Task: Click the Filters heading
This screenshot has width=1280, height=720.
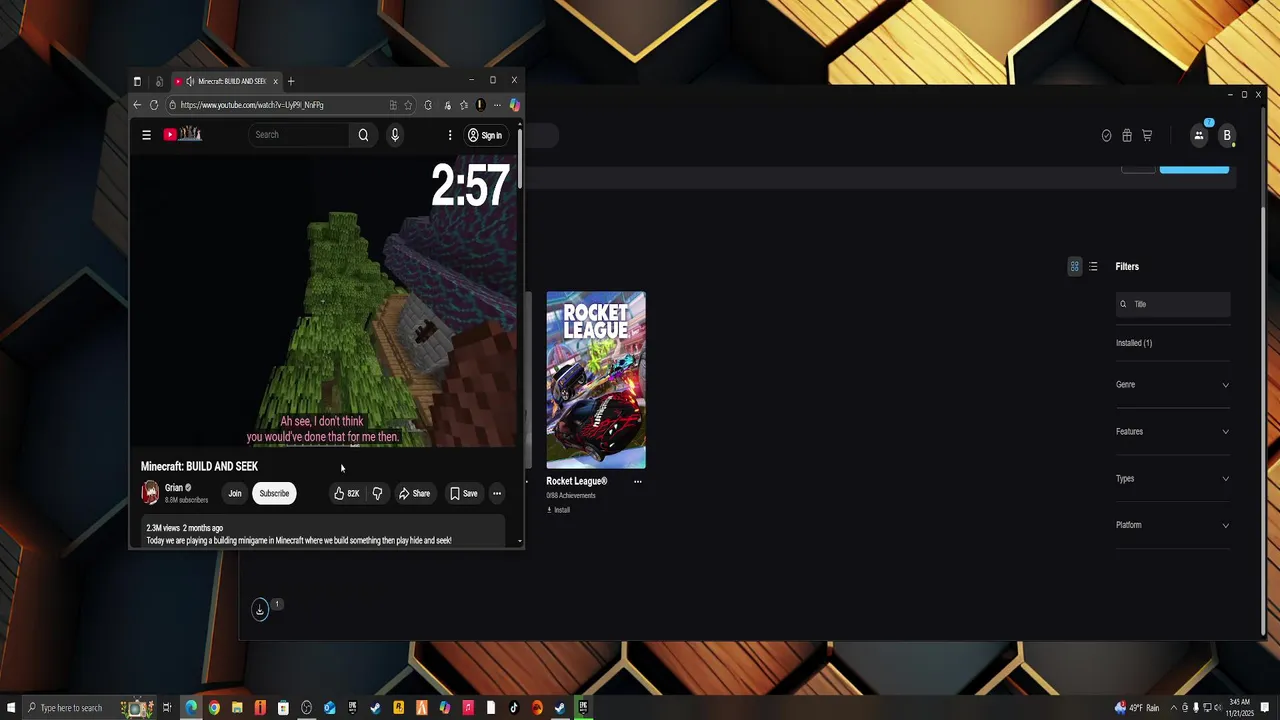Action: click(1127, 267)
